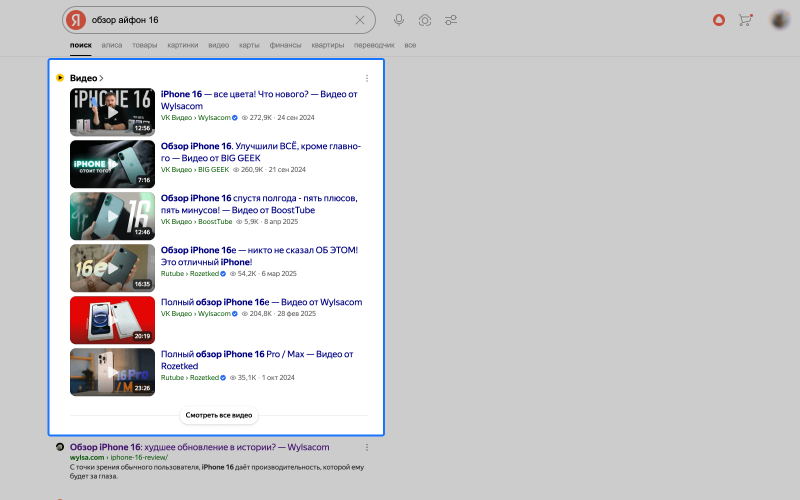Open three-dot menu of video block
This screenshot has height=500, width=800.
click(367, 78)
